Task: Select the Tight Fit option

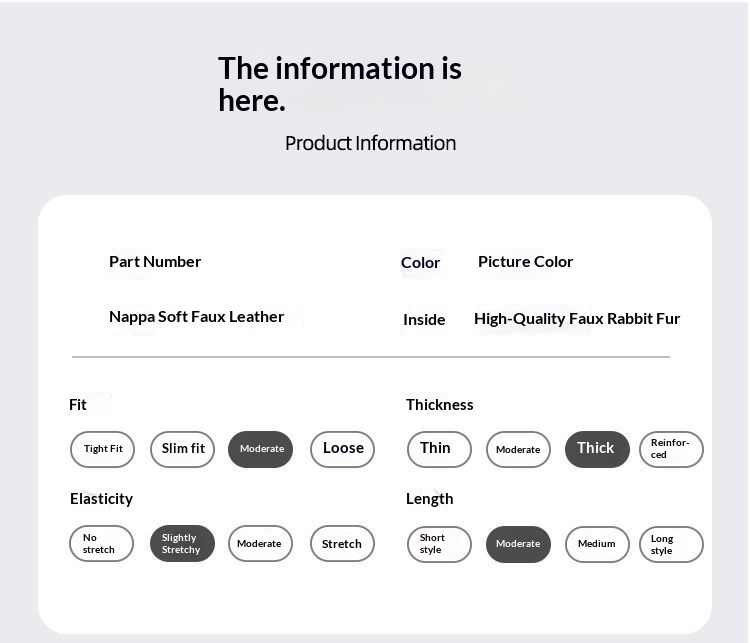Action: 102,449
